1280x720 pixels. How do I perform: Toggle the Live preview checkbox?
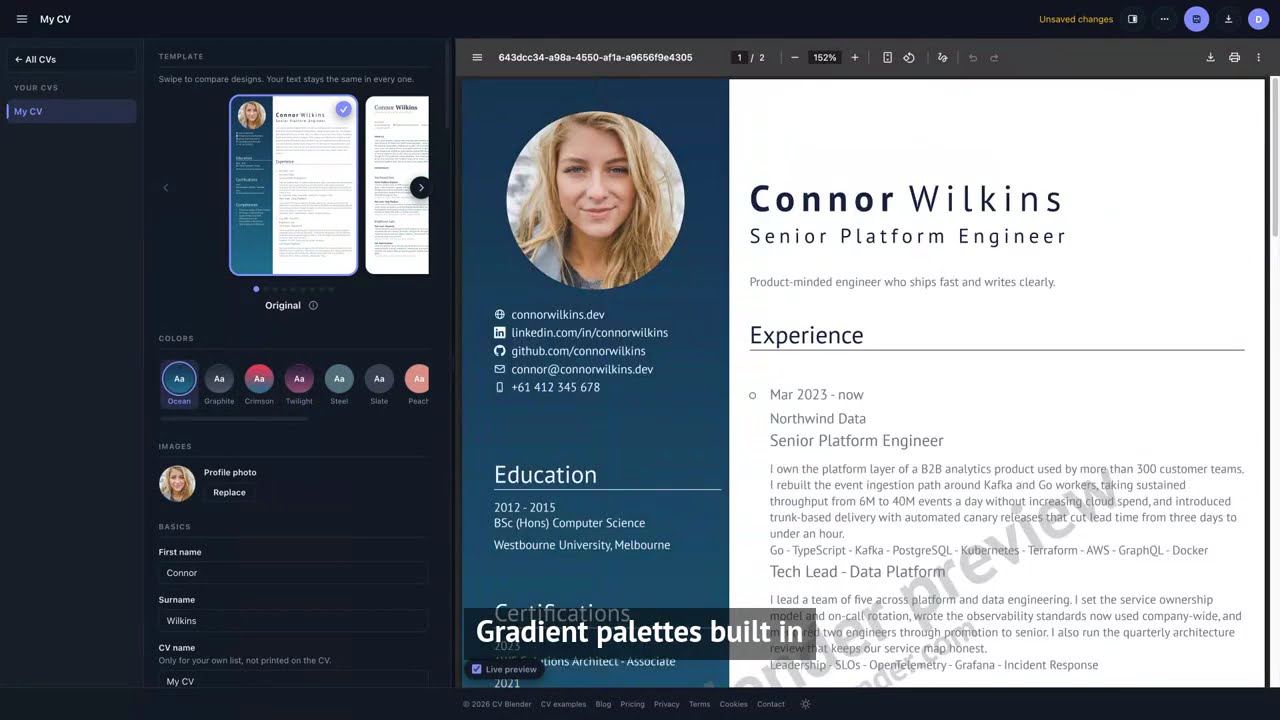click(x=477, y=669)
